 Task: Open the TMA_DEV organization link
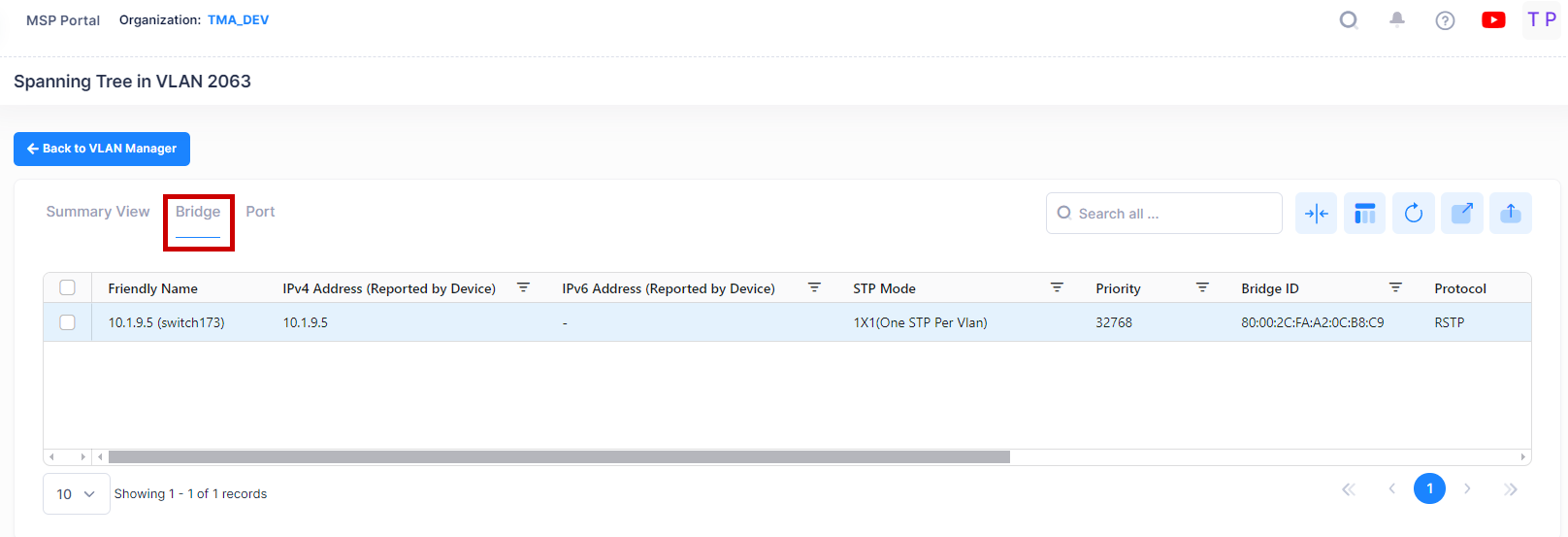238,19
